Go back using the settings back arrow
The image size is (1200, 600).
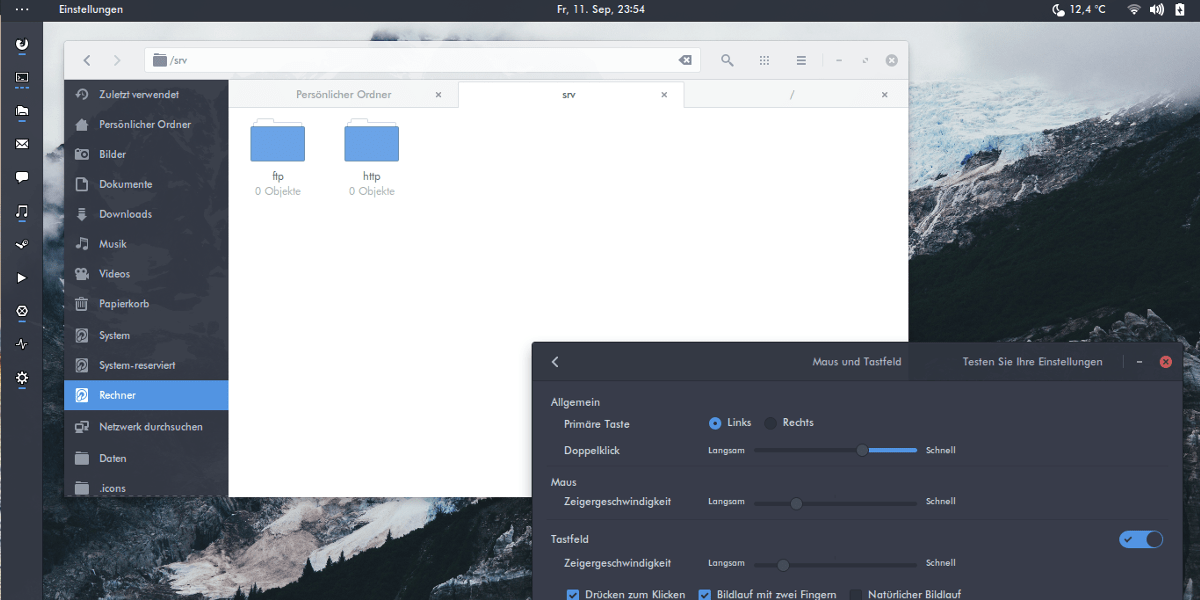(x=555, y=361)
